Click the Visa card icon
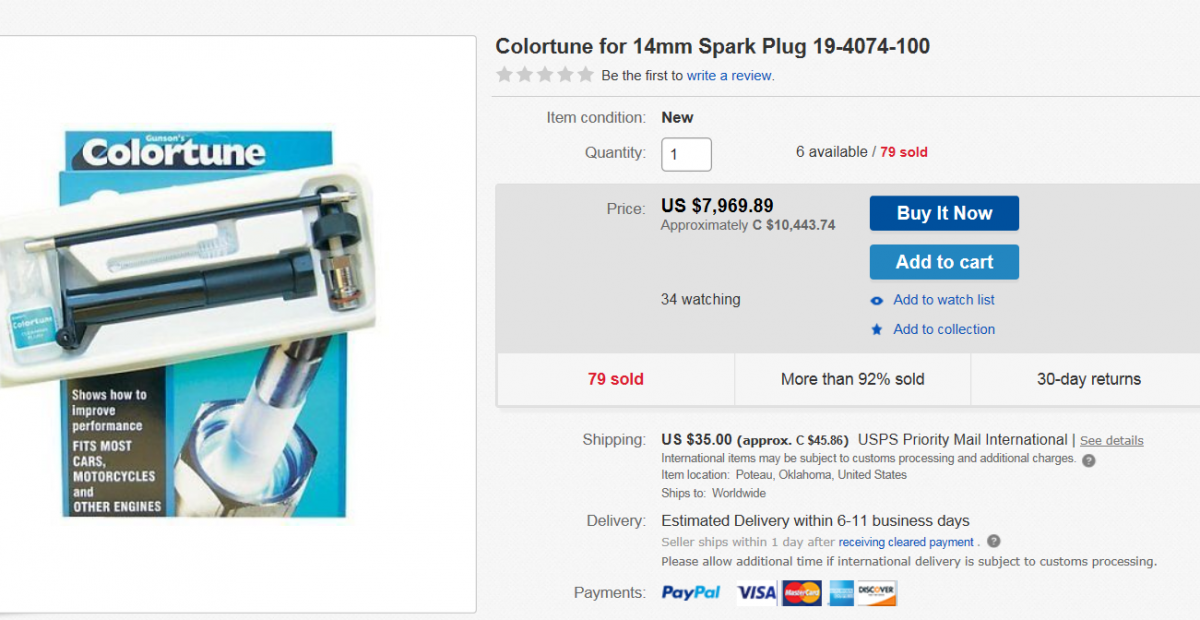Image resolution: width=1200 pixels, height=620 pixels. (x=757, y=593)
